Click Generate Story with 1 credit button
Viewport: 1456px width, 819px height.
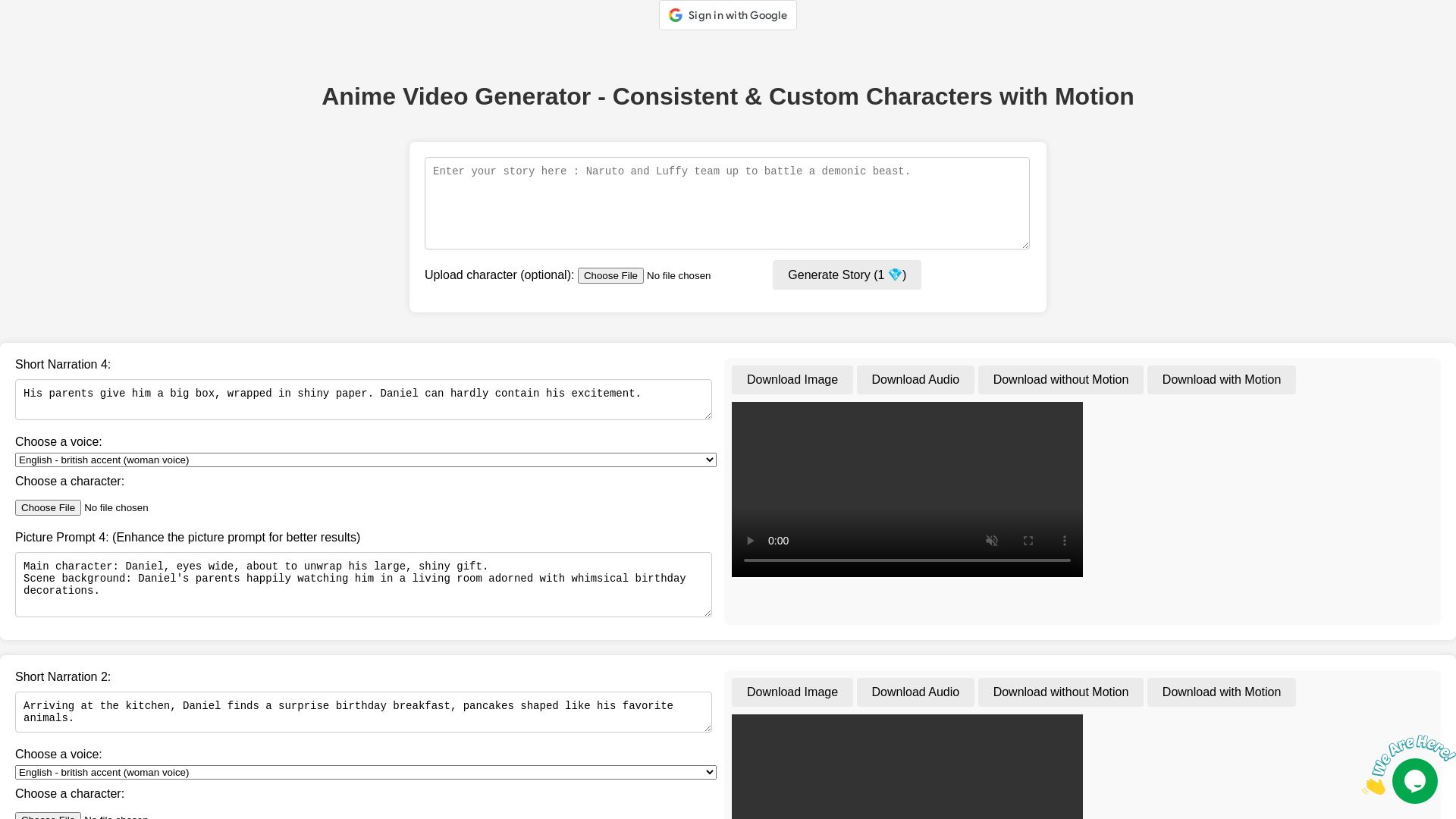[846, 274]
